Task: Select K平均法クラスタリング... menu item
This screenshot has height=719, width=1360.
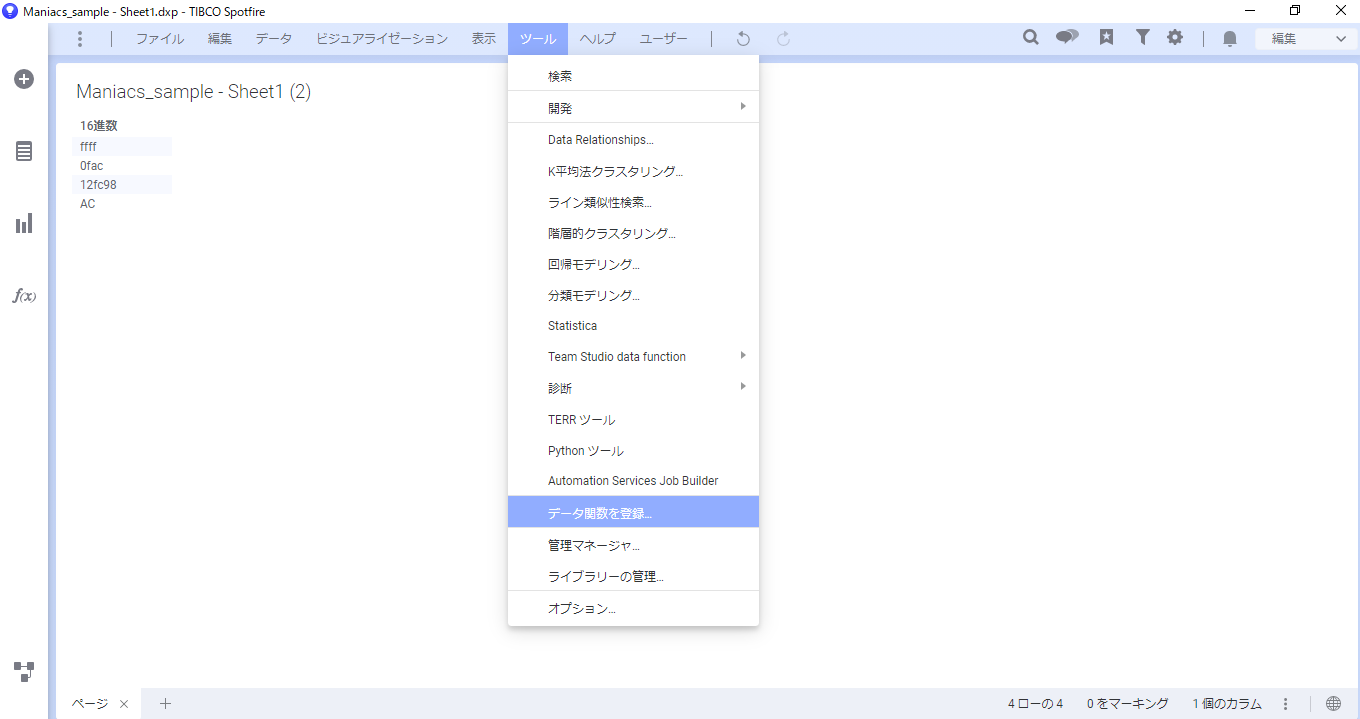Action: tap(634, 171)
